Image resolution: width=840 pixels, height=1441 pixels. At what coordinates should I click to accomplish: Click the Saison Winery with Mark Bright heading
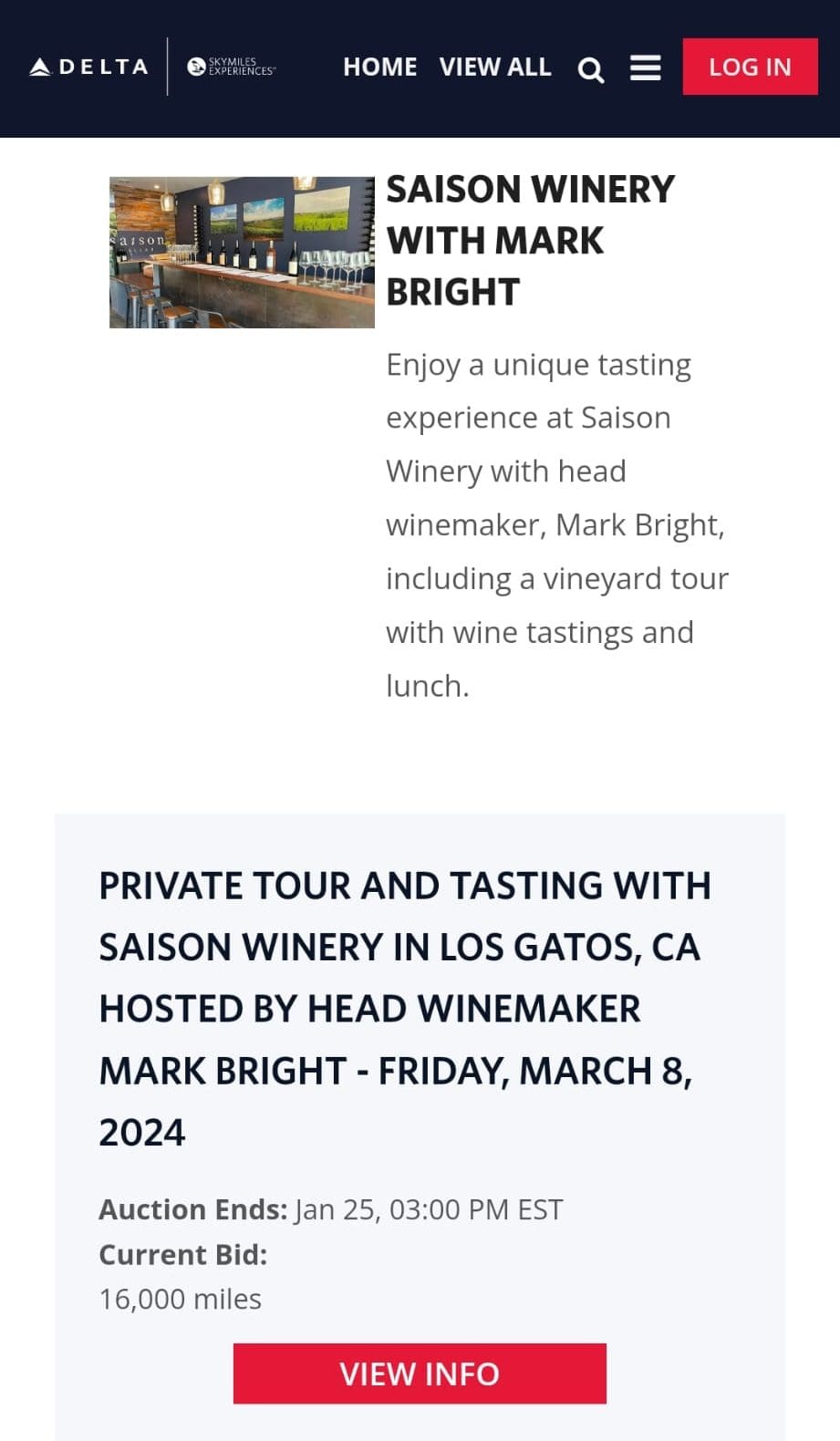[x=529, y=241]
